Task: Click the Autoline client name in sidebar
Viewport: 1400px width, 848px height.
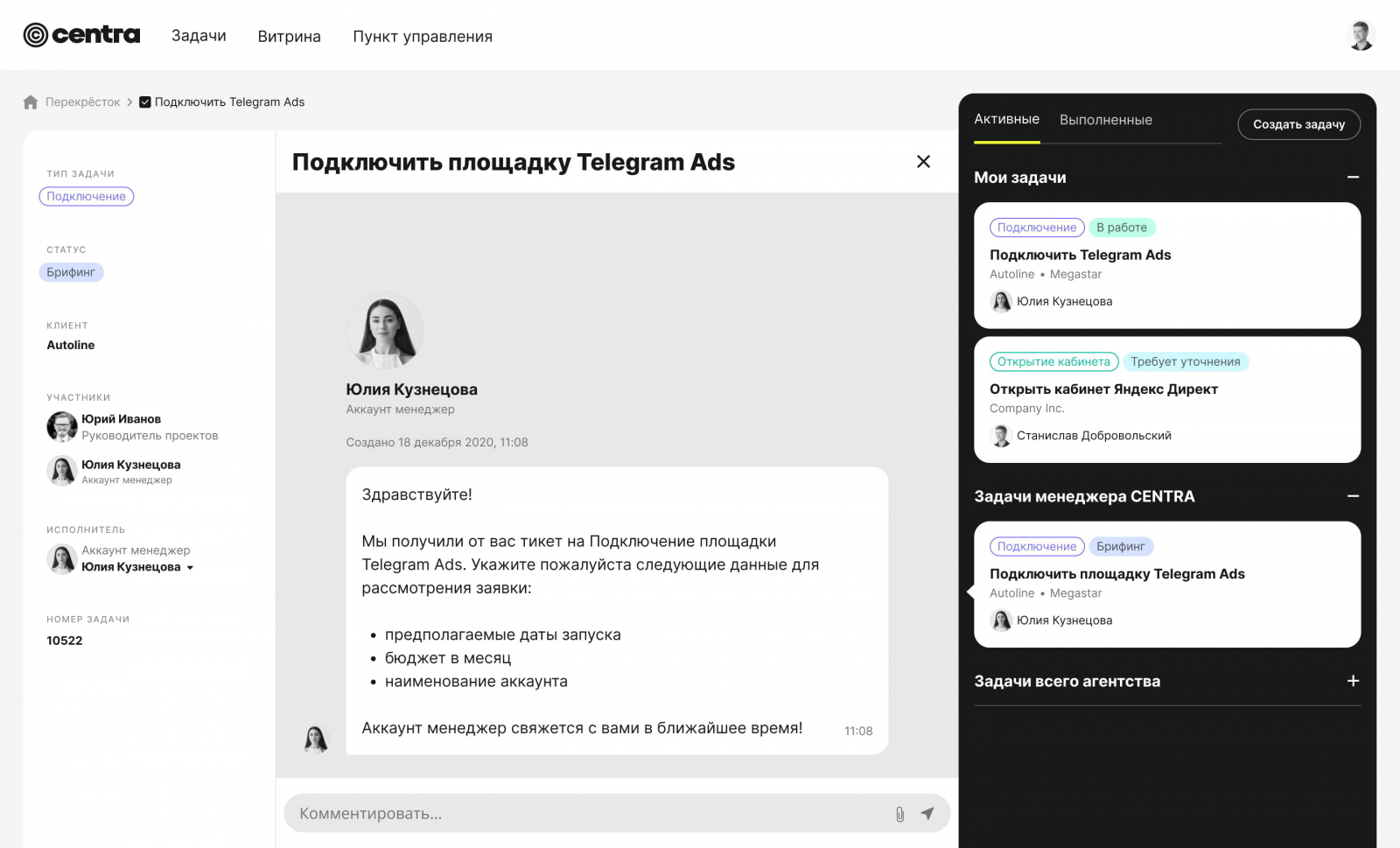Action: pyautogui.click(x=71, y=346)
